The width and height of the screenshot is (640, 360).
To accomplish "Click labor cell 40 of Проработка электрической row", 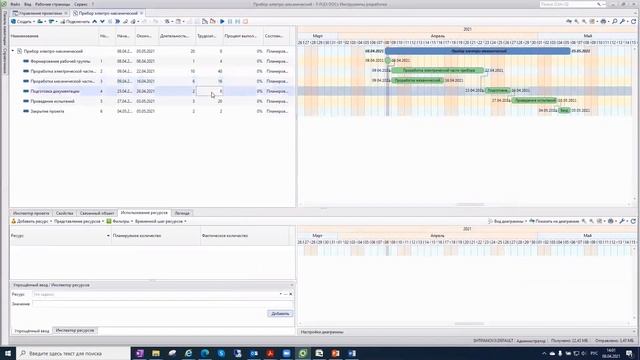I will coord(210,71).
